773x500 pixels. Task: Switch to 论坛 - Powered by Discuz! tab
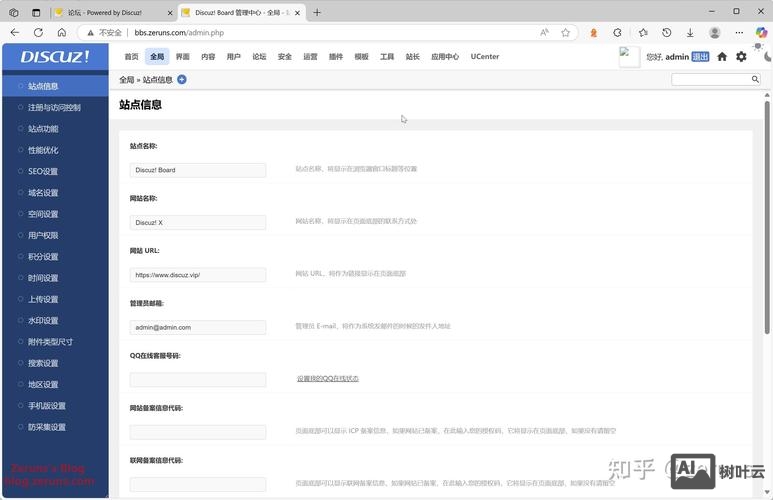click(x=114, y=13)
